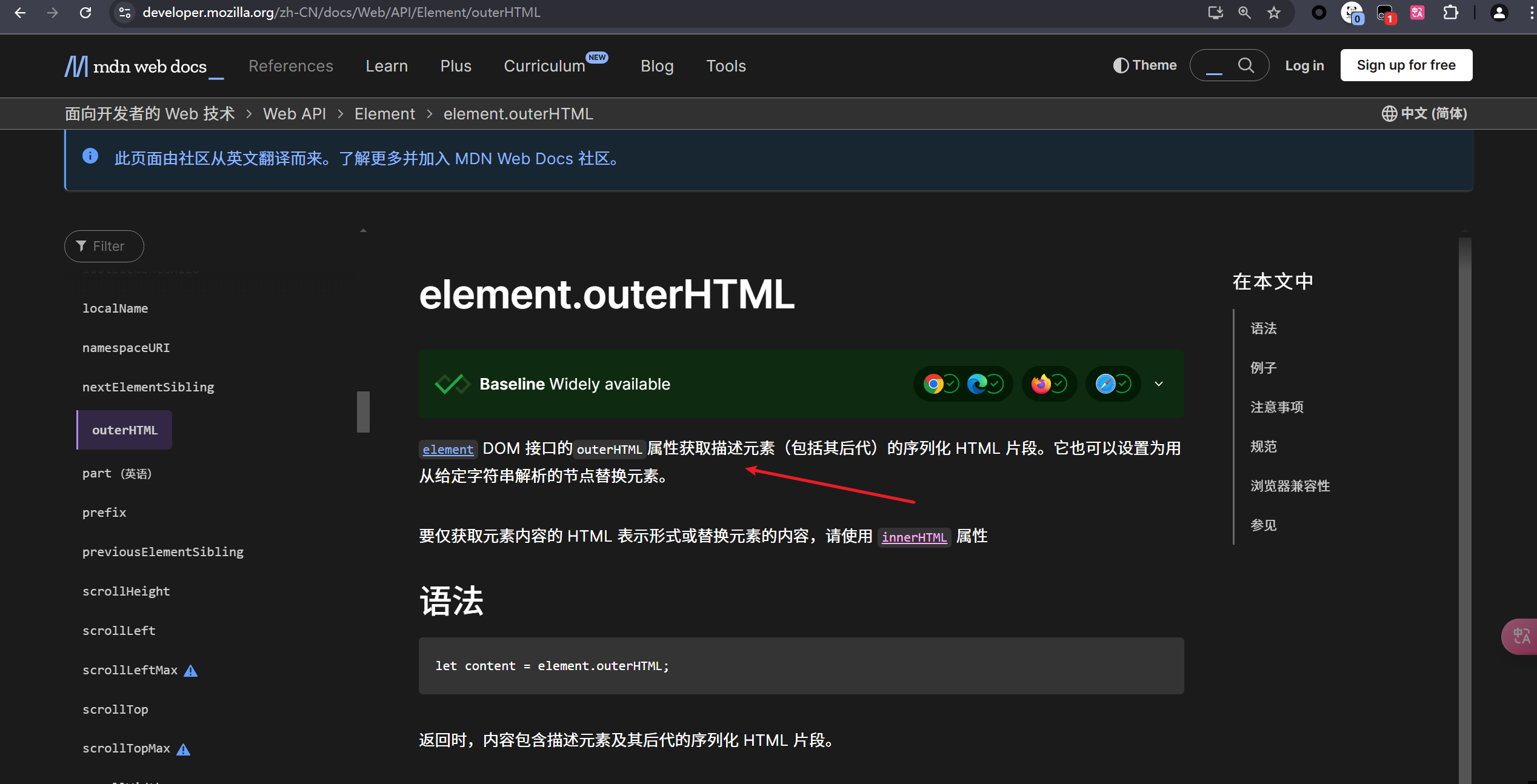Select scrollHeight in the sidebar list
This screenshot has height=784, width=1537.
click(x=126, y=591)
